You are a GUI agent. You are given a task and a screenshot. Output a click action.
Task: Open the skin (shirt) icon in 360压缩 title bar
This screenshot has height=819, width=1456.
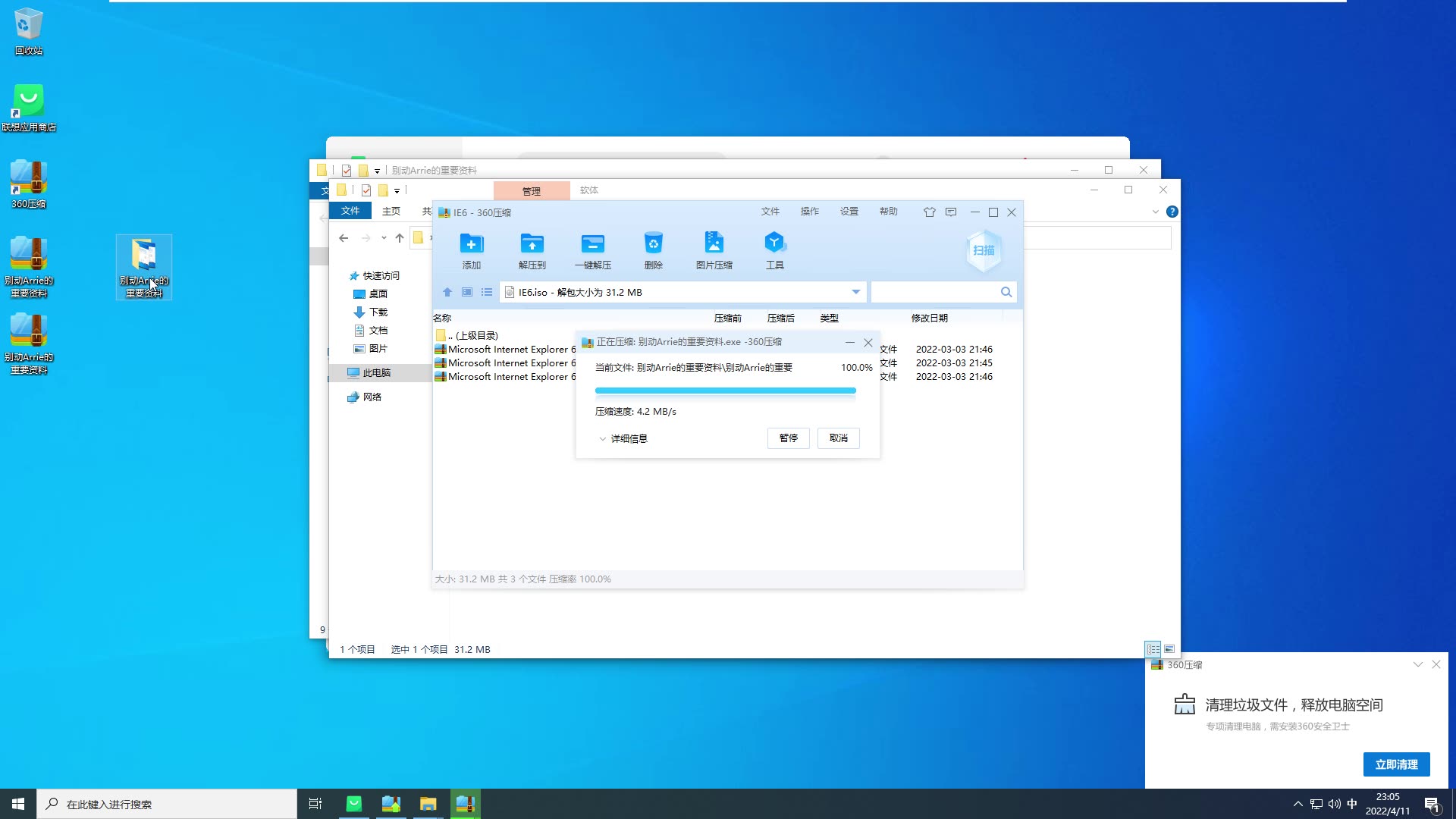point(929,212)
